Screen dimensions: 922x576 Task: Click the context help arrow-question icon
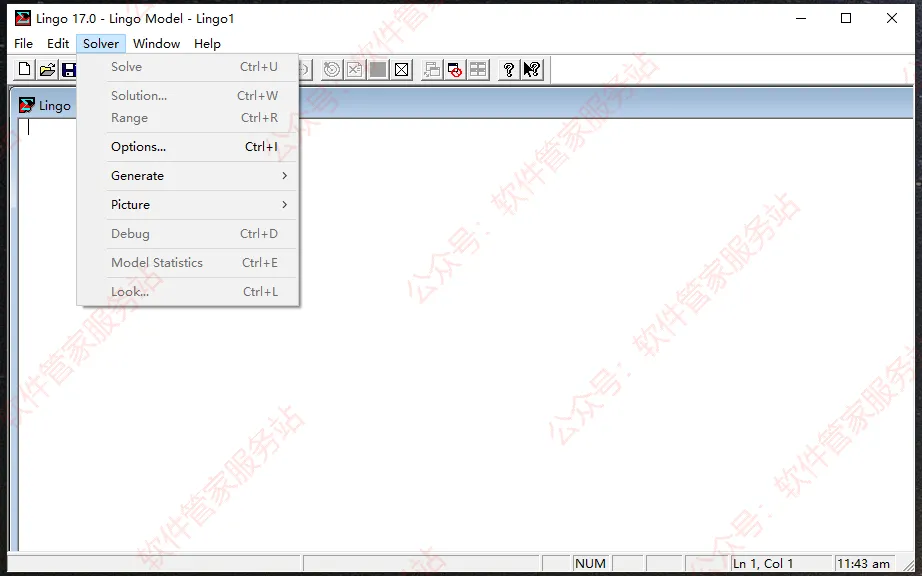point(532,70)
